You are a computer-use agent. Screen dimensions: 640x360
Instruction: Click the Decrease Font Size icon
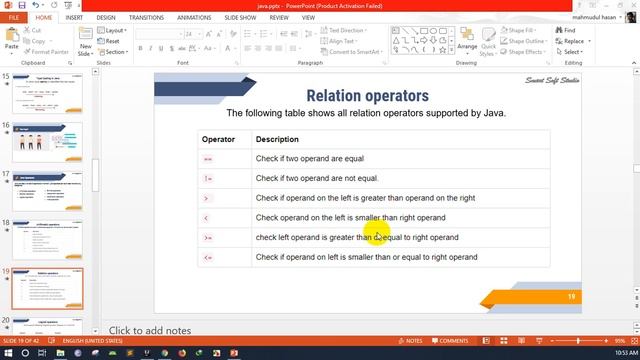pos(219,34)
